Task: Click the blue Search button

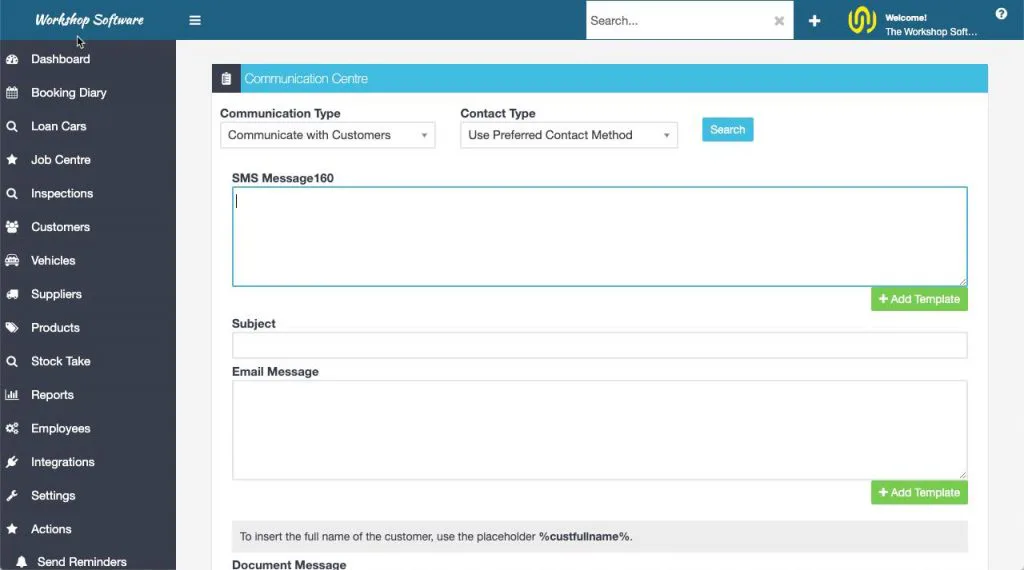Action: point(728,129)
